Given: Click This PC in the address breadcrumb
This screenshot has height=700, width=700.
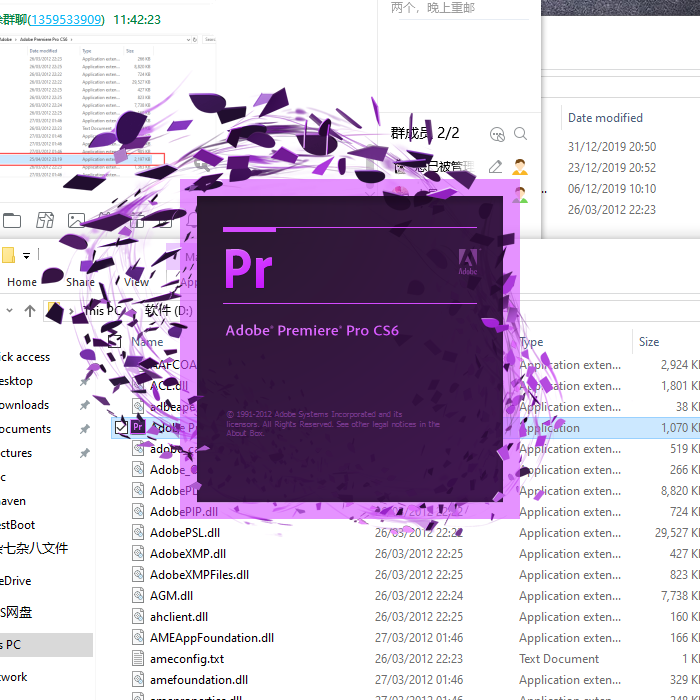Looking at the screenshot, I should (102, 310).
